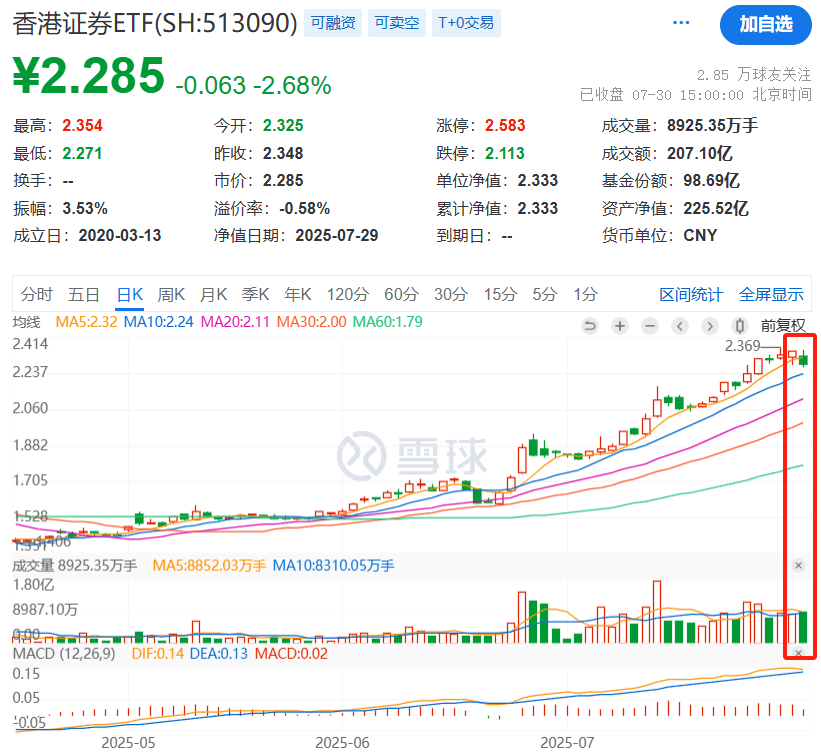Image resolution: width=821 pixels, height=756 pixels.
Task: Click the MA5:2.32 moving average label
Action: 86,322
